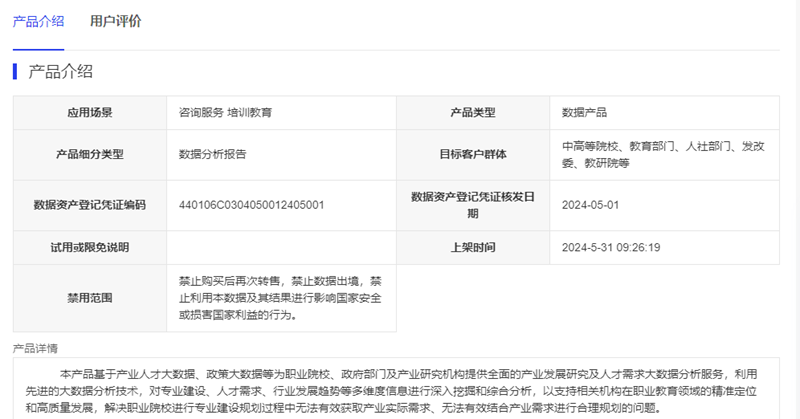This screenshot has height=419, width=800.
Task: Select the 产品介绍 tab
Action: 38,21
